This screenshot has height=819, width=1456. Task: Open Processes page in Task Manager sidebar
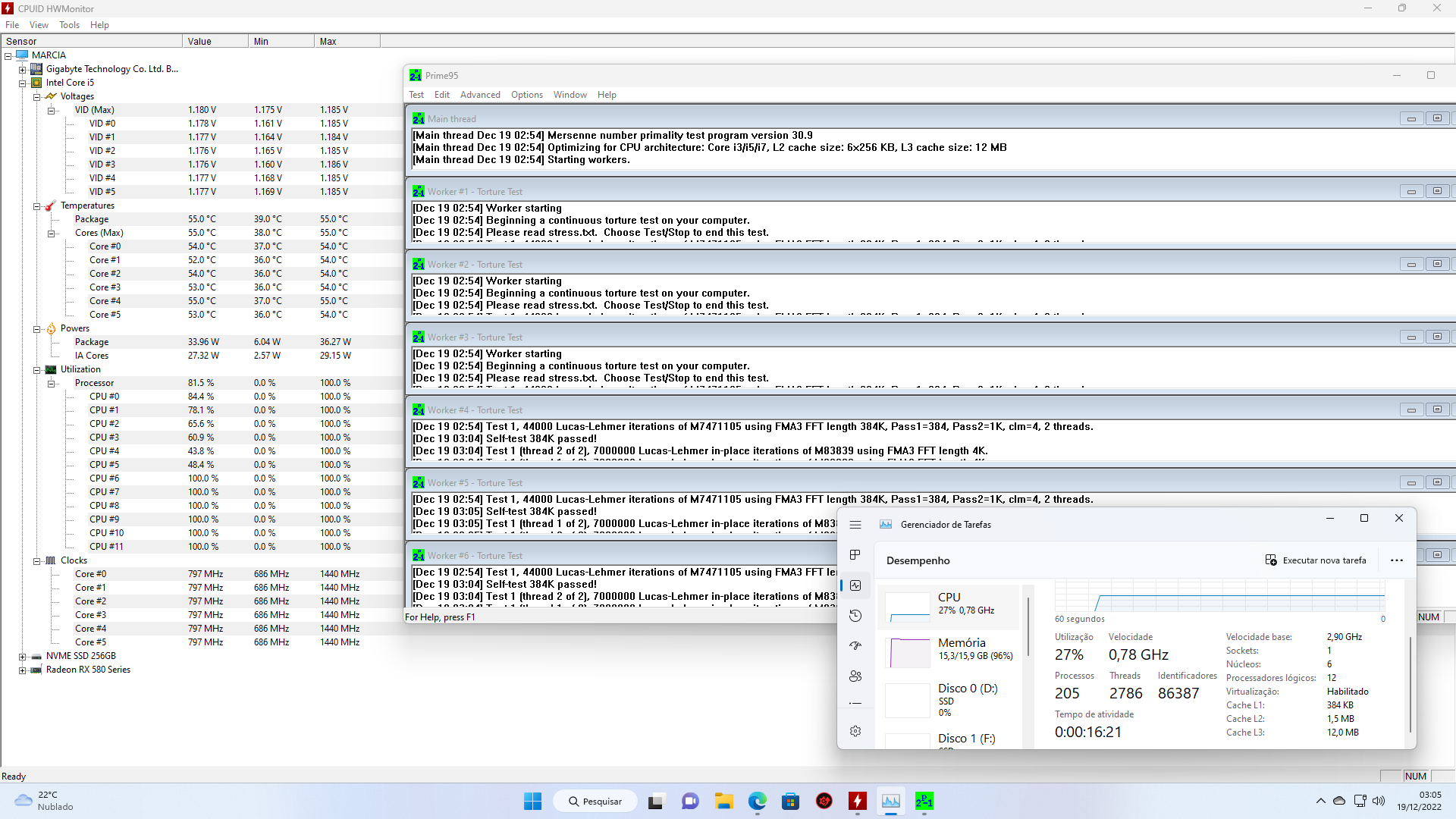click(855, 555)
